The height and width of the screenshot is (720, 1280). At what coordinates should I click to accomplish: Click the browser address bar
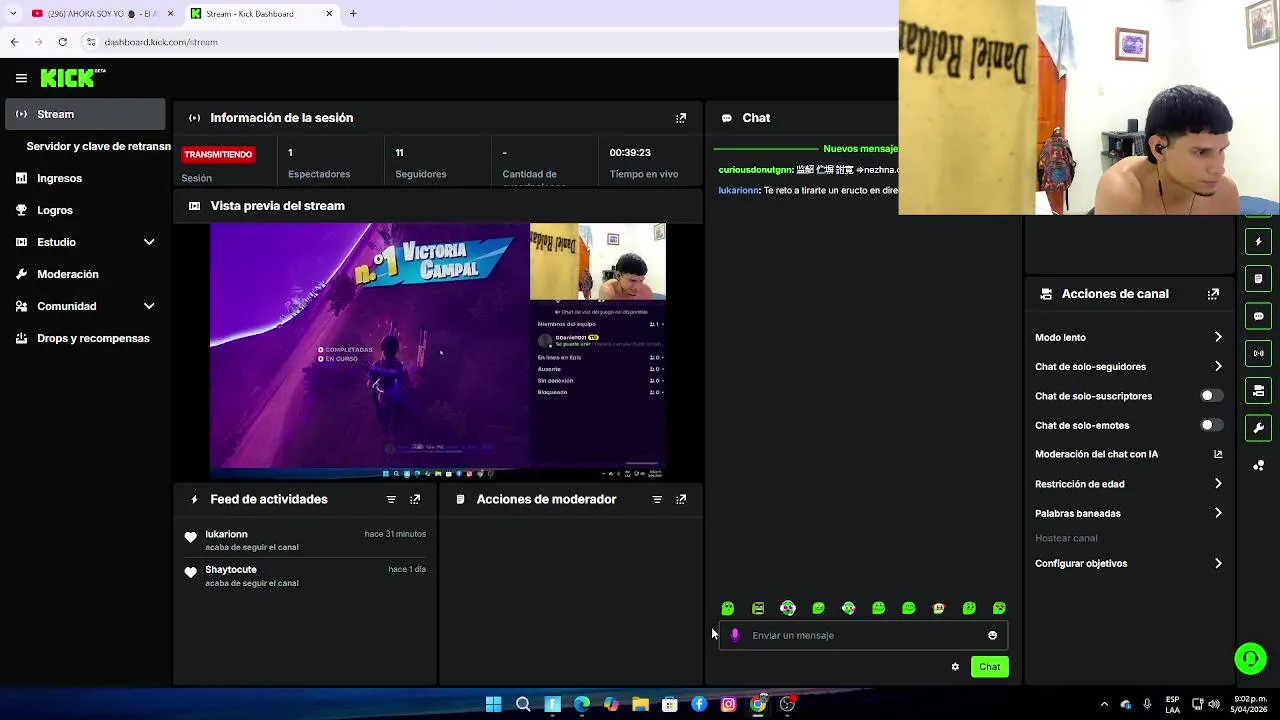tap(490, 42)
